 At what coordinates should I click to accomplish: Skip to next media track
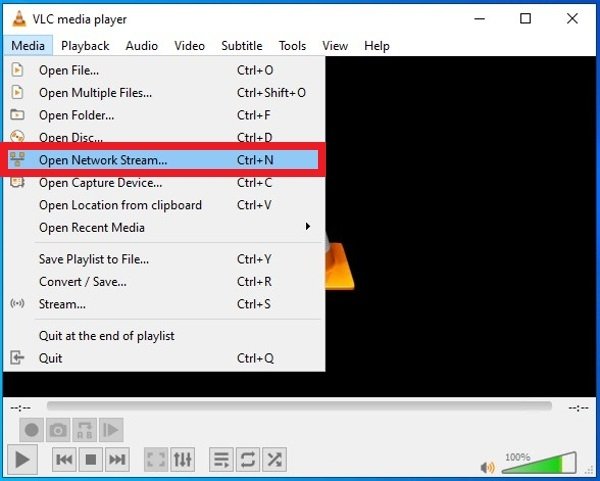tap(117, 459)
